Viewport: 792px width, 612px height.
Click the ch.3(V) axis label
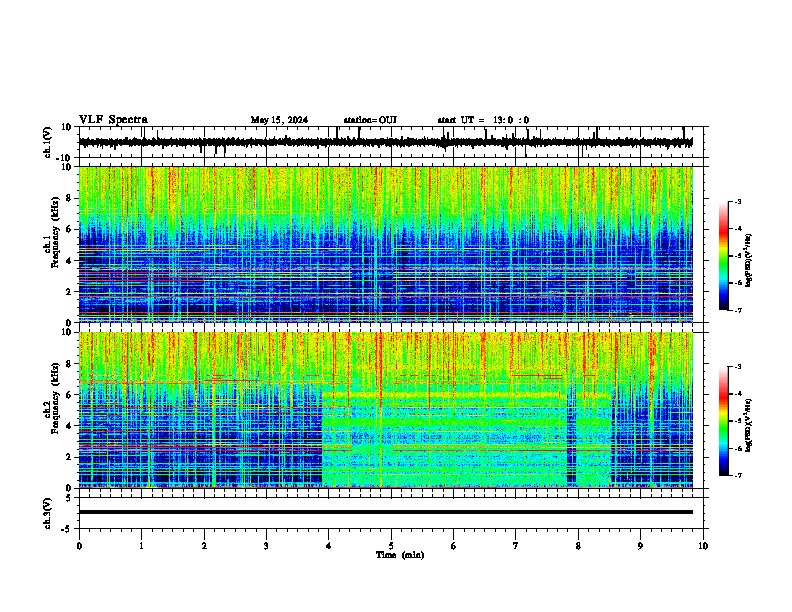tap(48, 513)
